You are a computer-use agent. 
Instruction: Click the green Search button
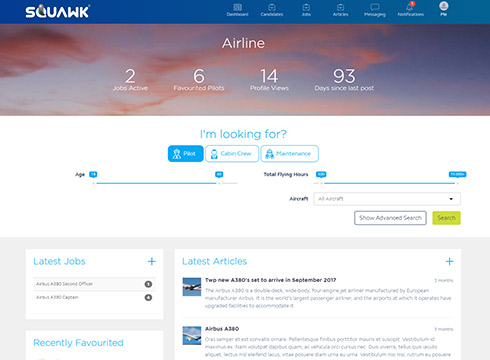tap(446, 218)
